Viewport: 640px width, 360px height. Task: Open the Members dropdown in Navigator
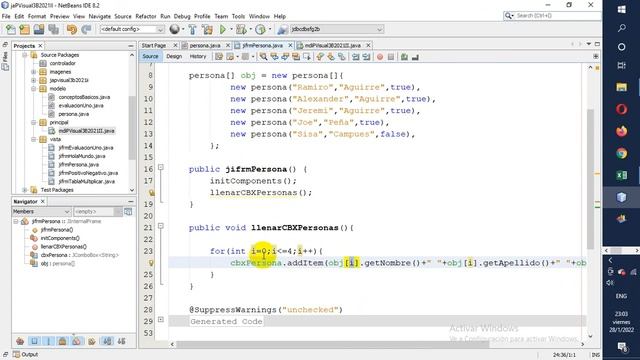(x=41, y=211)
